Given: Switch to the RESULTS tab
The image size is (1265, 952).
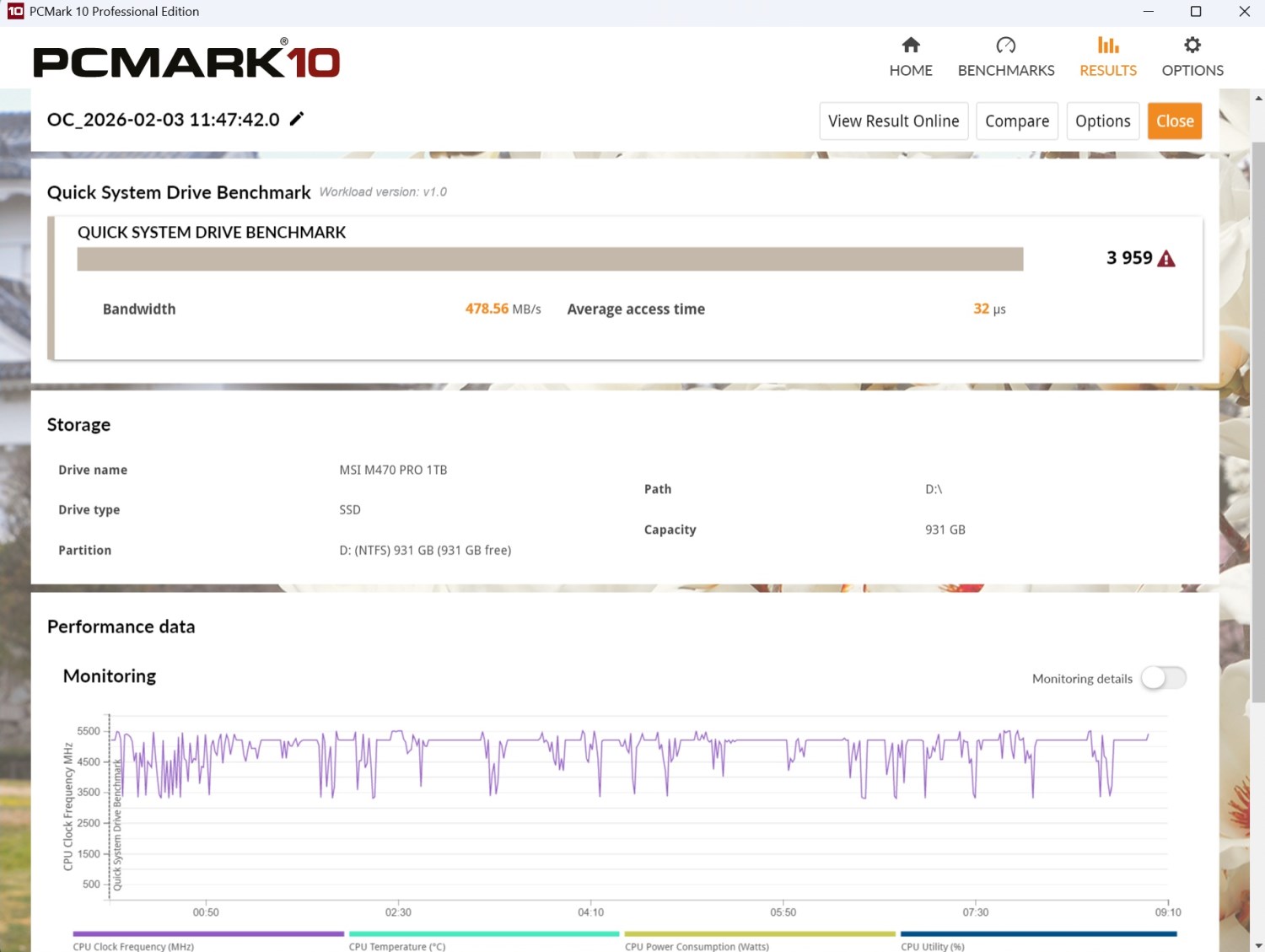Looking at the screenshot, I should click(1108, 57).
